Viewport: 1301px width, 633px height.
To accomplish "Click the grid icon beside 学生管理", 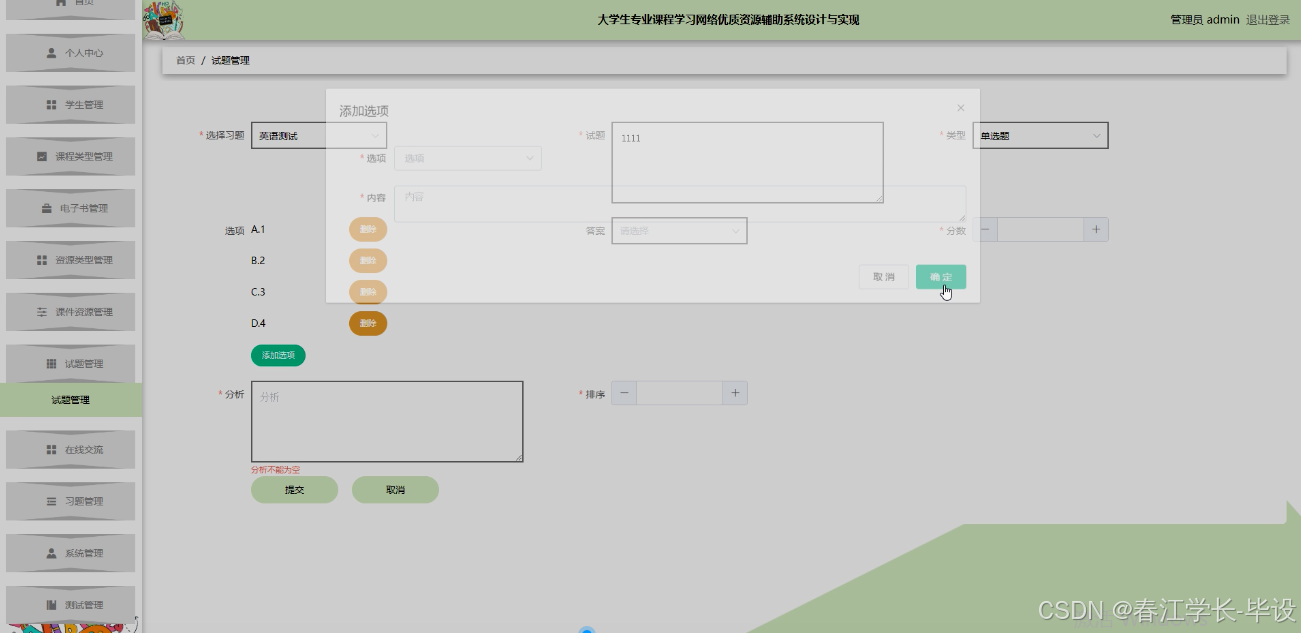I will click(x=52, y=105).
